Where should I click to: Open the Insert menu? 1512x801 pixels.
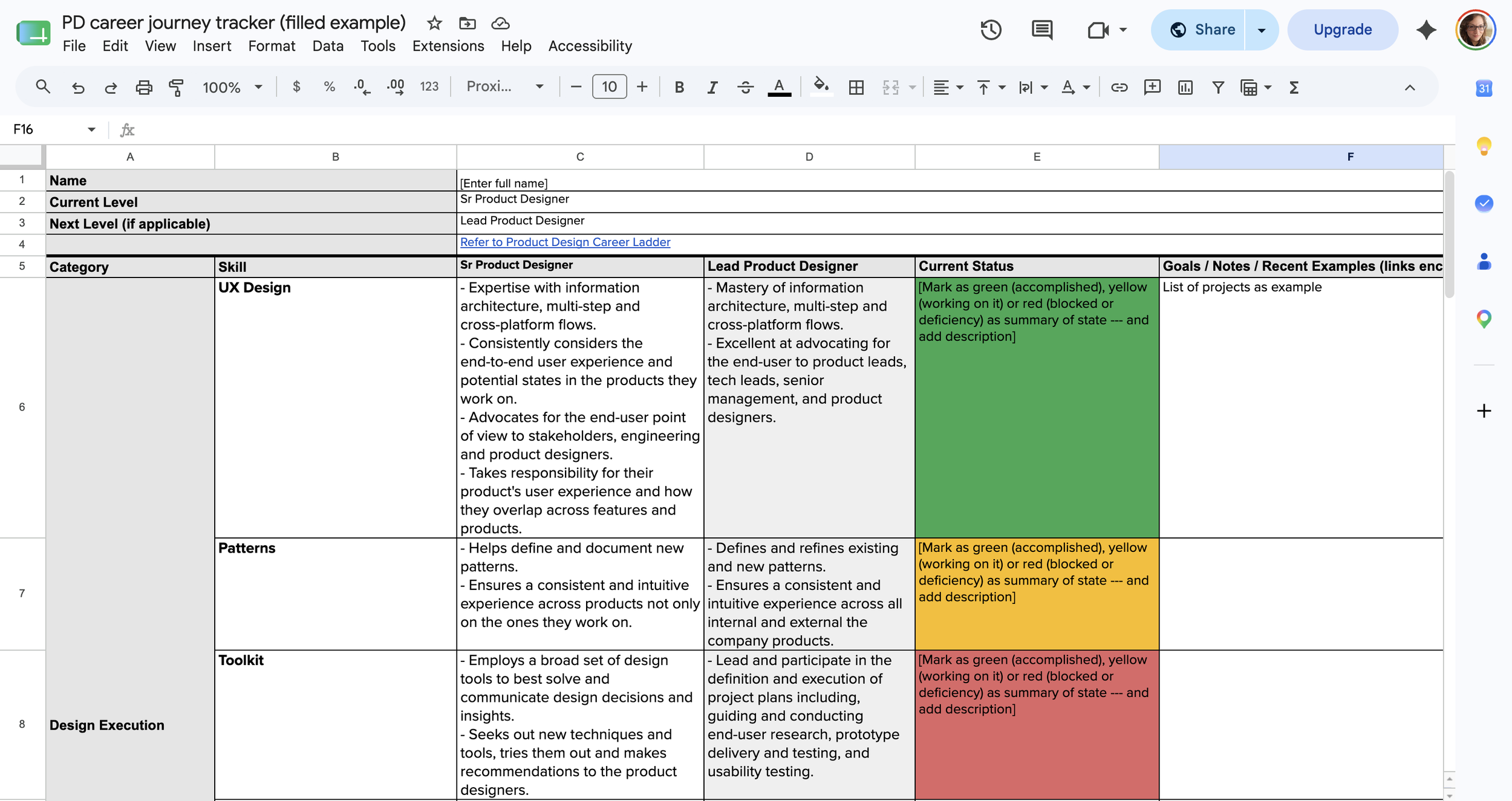click(212, 46)
